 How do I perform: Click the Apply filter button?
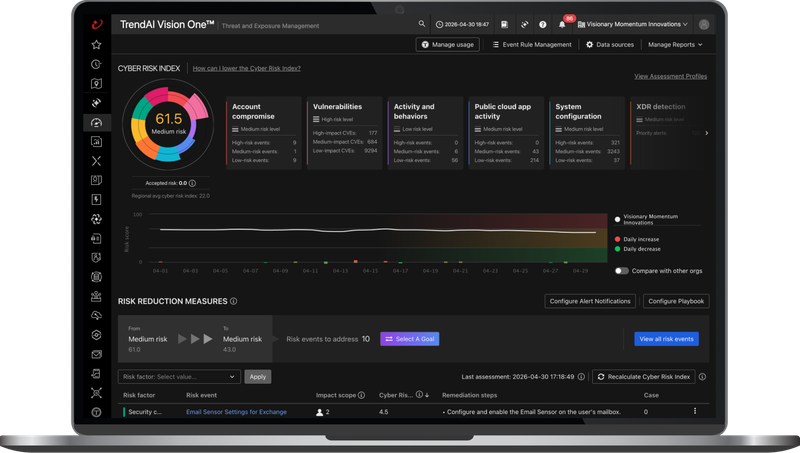[x=258, y=376]
